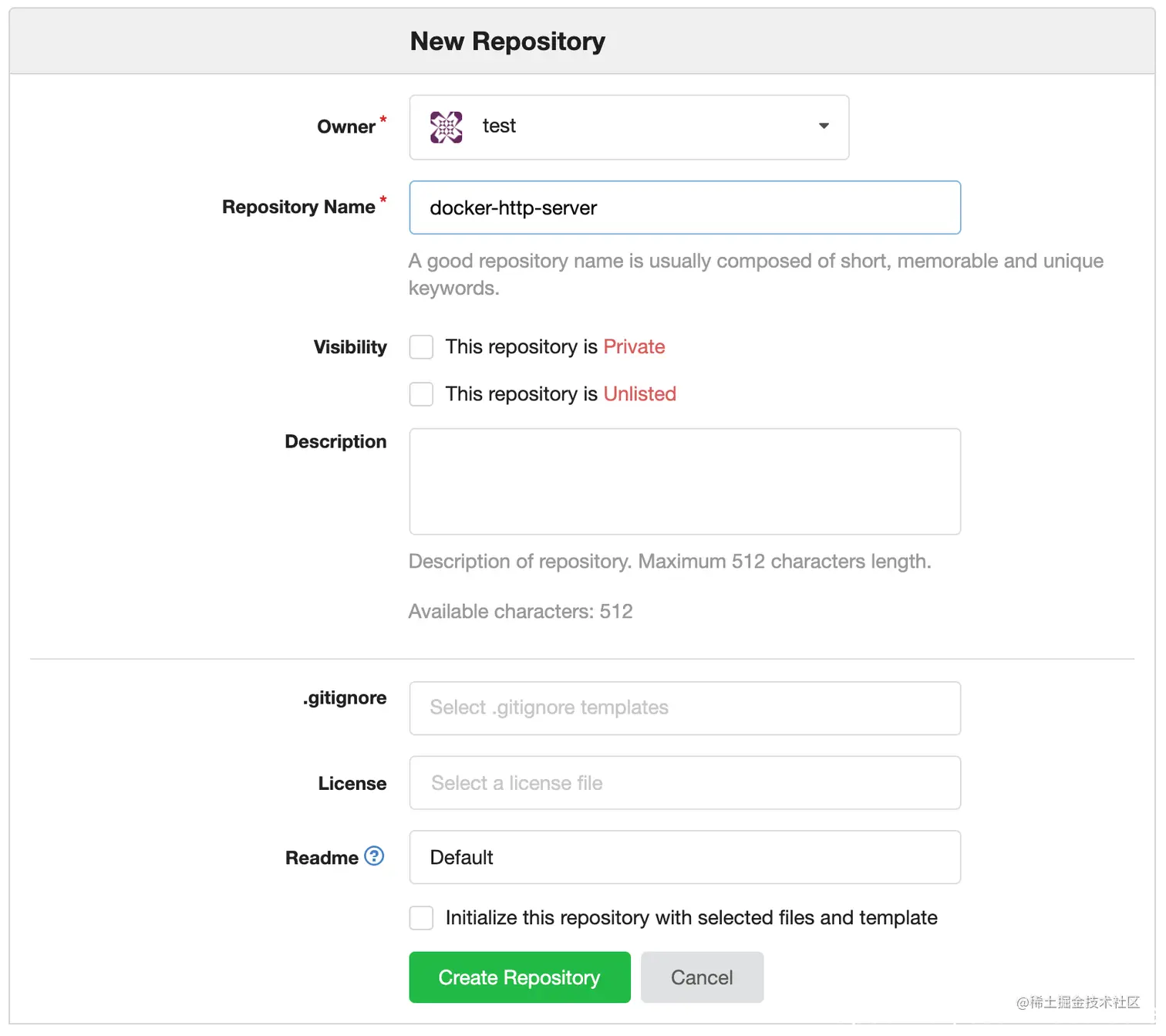The width and height of the screenshot is (1166, 1036).
Task: Click the Initialize repository label text
Action: click(691, 918)
